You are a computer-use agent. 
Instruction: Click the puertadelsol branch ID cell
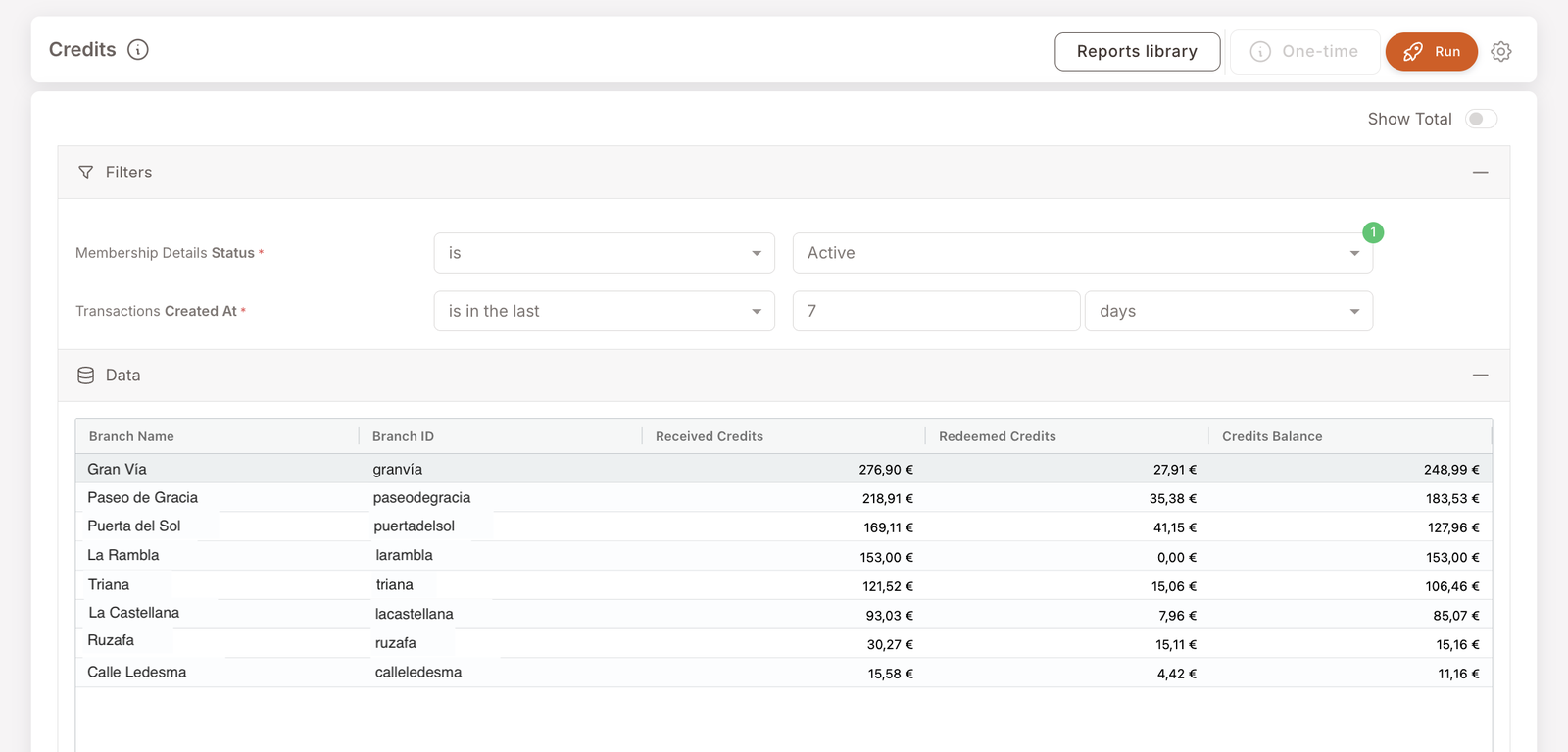click(x=415, y=526)
